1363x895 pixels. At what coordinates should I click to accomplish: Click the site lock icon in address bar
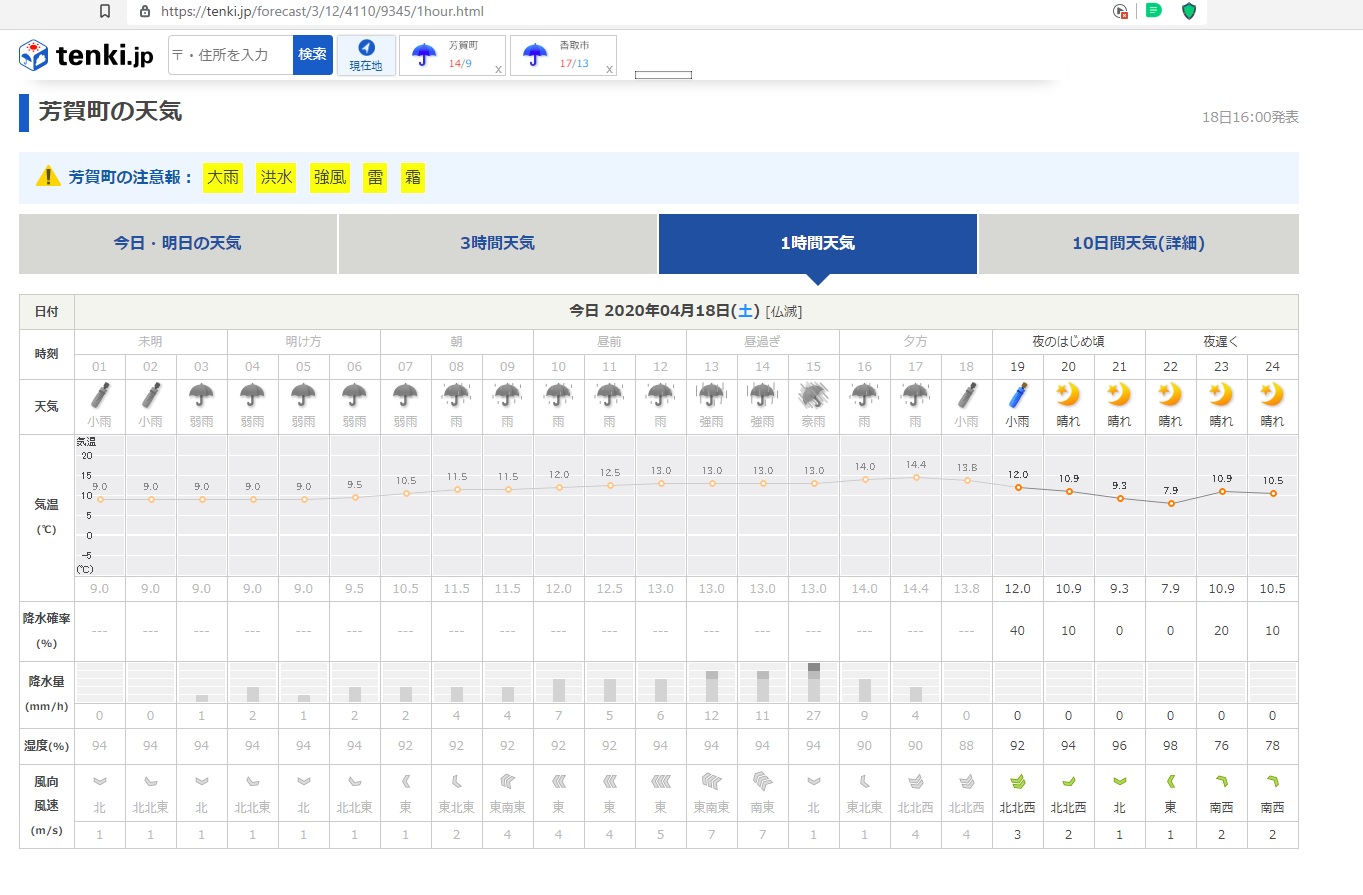145,12
